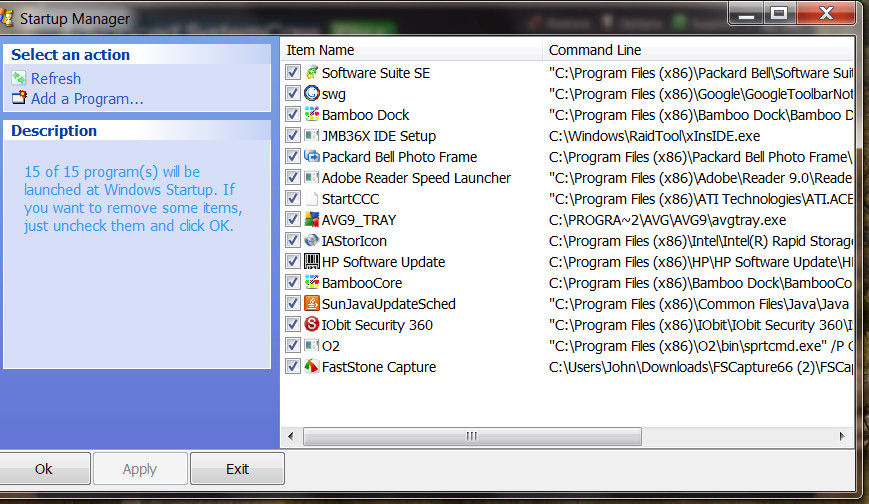Select the swg item name
This screenshot has width=869, height=504.
334,94
